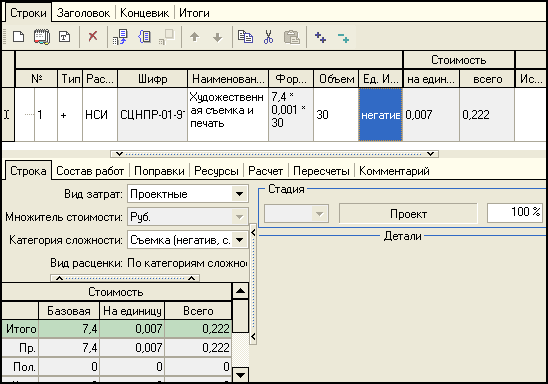Click the НСИ cell
Screen dimensions: 548x384
(100, 115)
